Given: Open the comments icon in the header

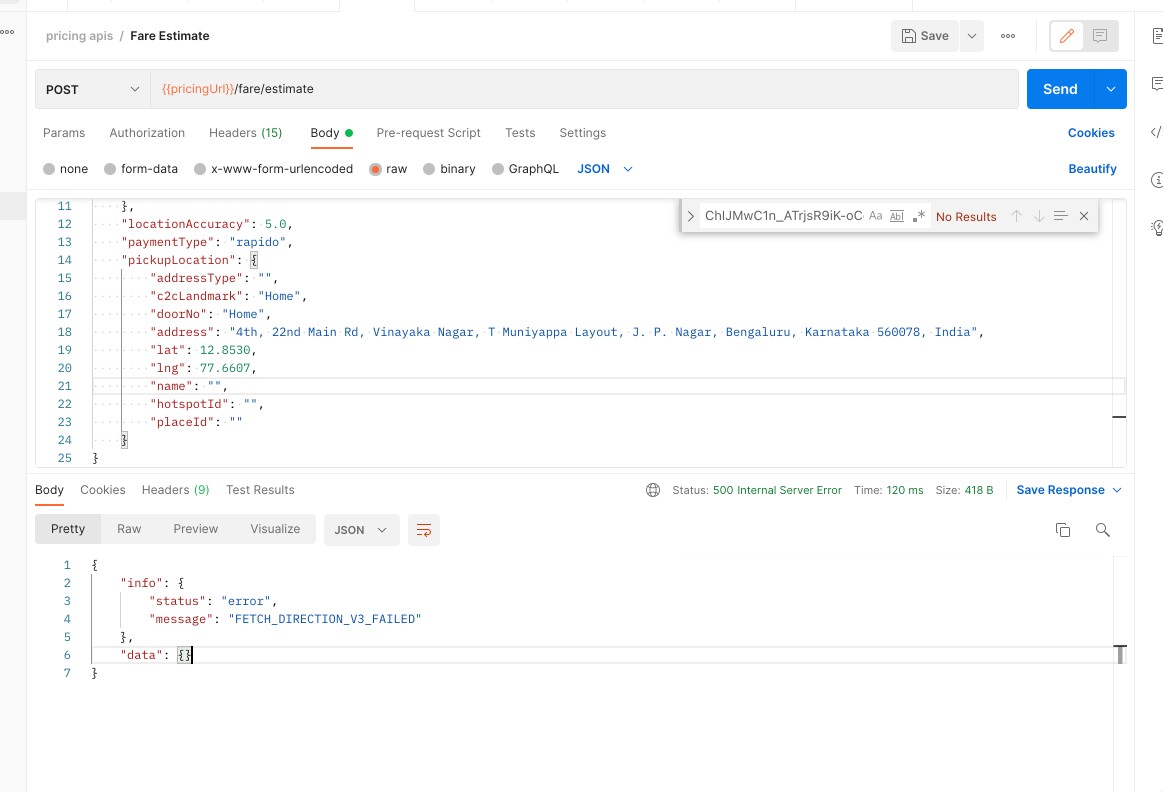Looking at the screenshot, I should [1100, 36].
